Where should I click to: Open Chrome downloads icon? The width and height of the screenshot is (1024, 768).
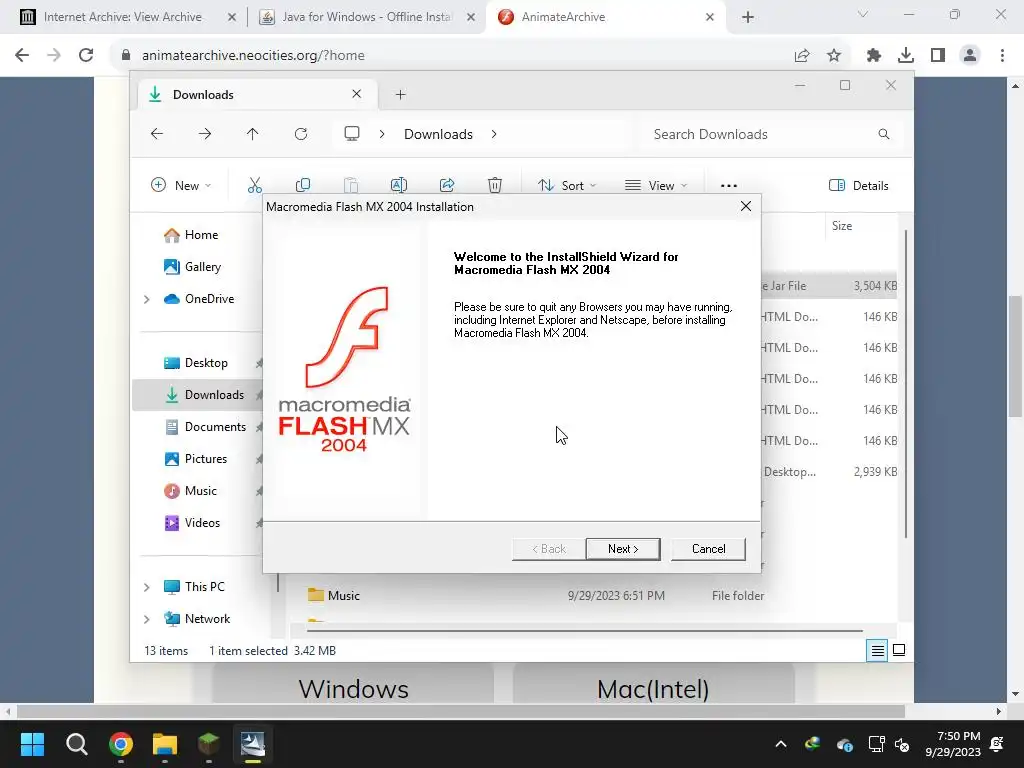[x=906, y=56]
